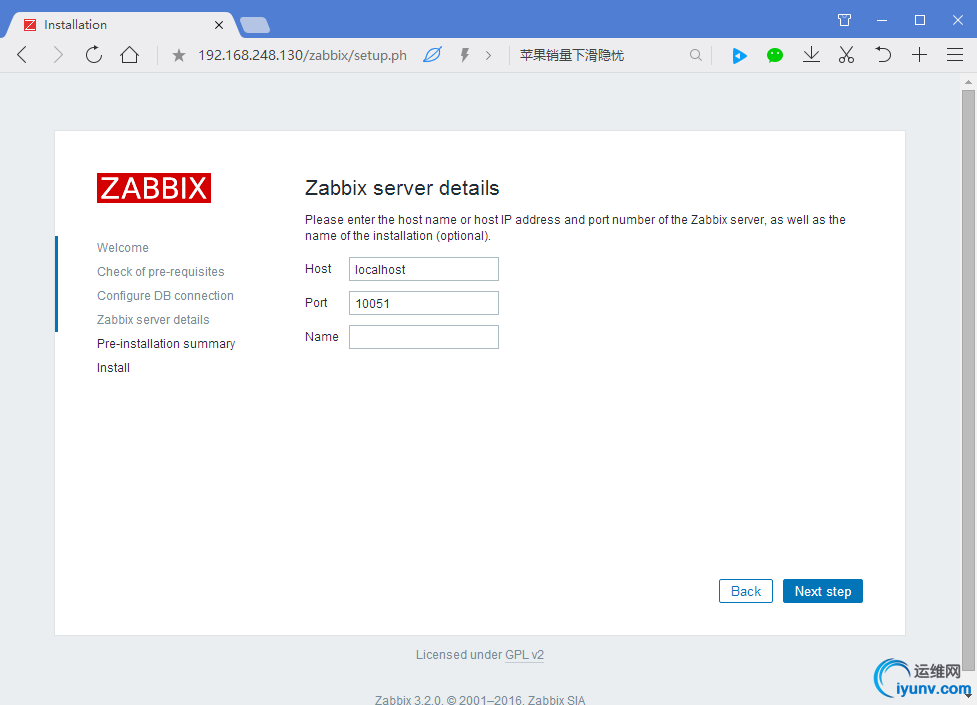
Task: Go back to the previous page
Action: point(22,55)
